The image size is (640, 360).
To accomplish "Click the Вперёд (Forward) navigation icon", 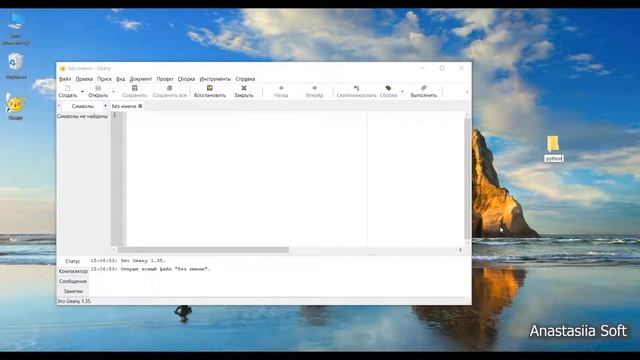I will pos(314,91).
